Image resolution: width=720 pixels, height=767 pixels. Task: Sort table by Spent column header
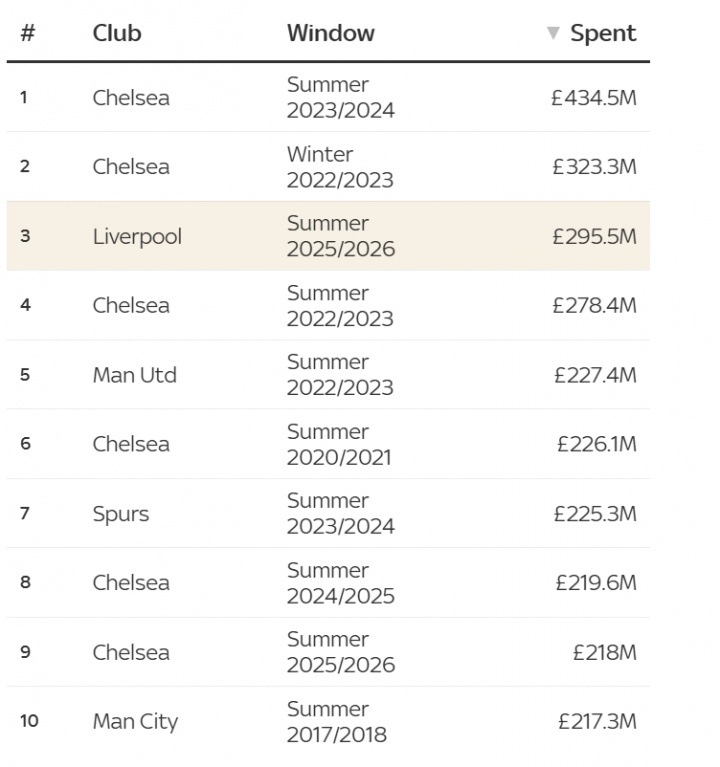[602, 33]
